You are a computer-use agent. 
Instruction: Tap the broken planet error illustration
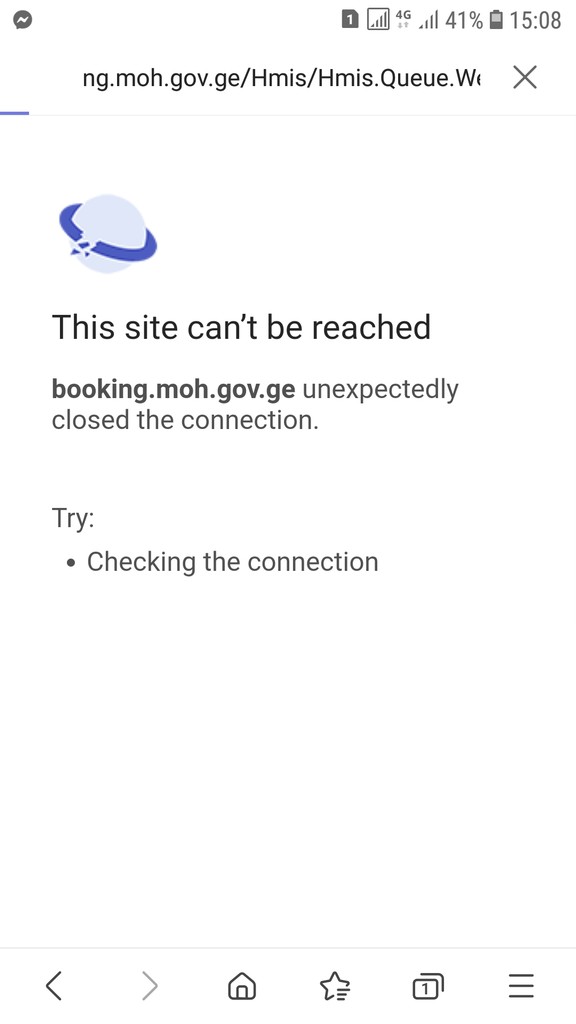pos(108,233)
